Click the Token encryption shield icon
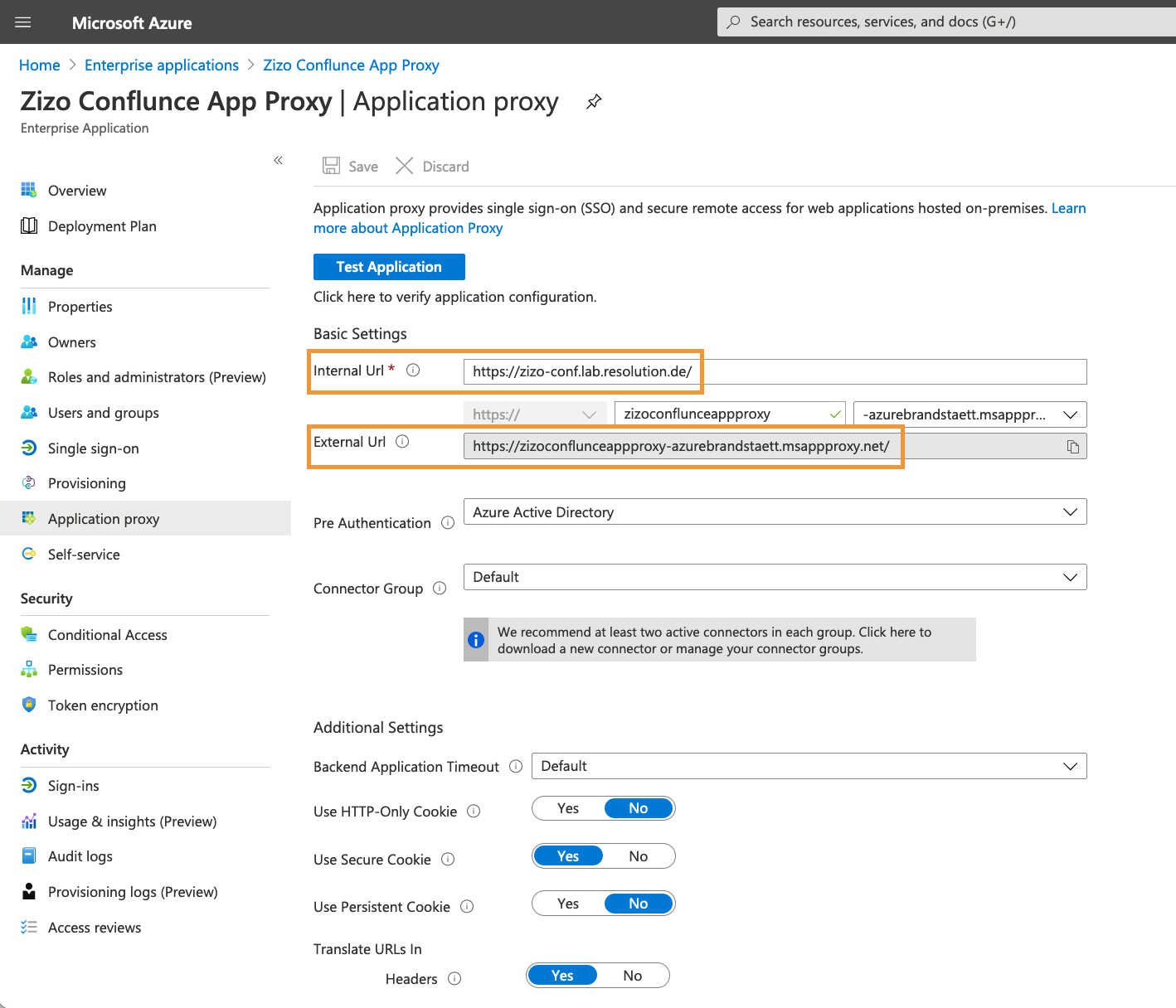Screen dimensions: 1176x1008 click(29, 705)
